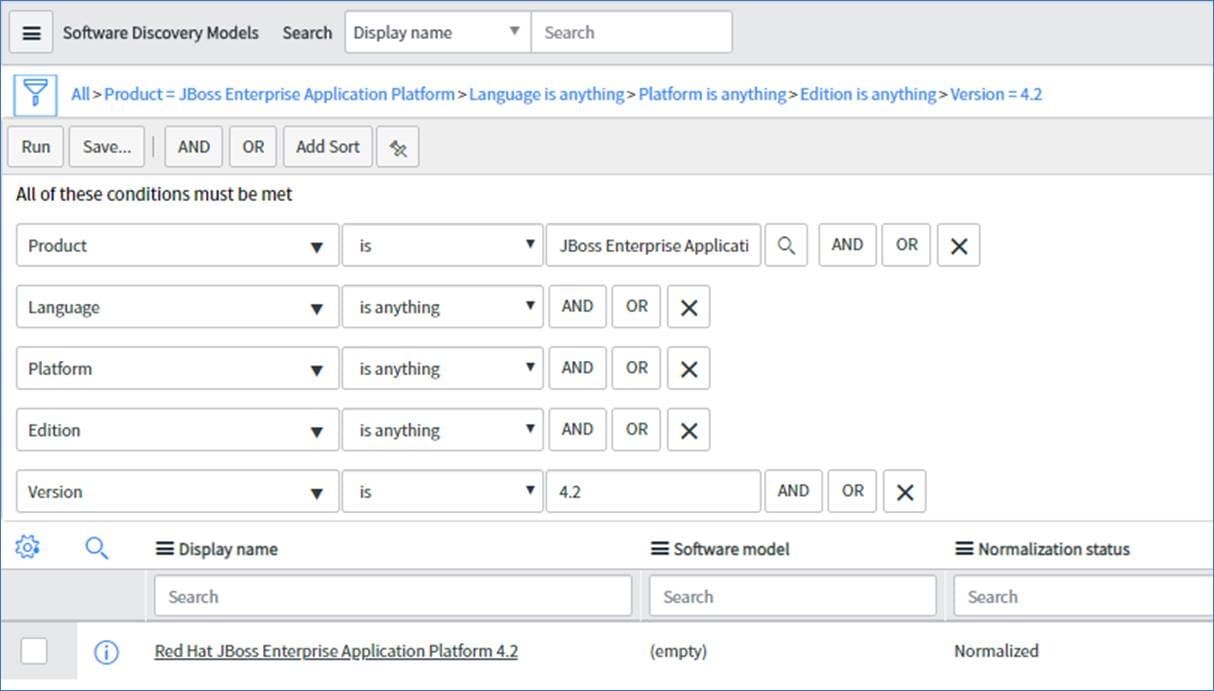Expand the Product field selector dropdown
Image resolution: width=1214 pixels, height=691 pixels.
176,245
